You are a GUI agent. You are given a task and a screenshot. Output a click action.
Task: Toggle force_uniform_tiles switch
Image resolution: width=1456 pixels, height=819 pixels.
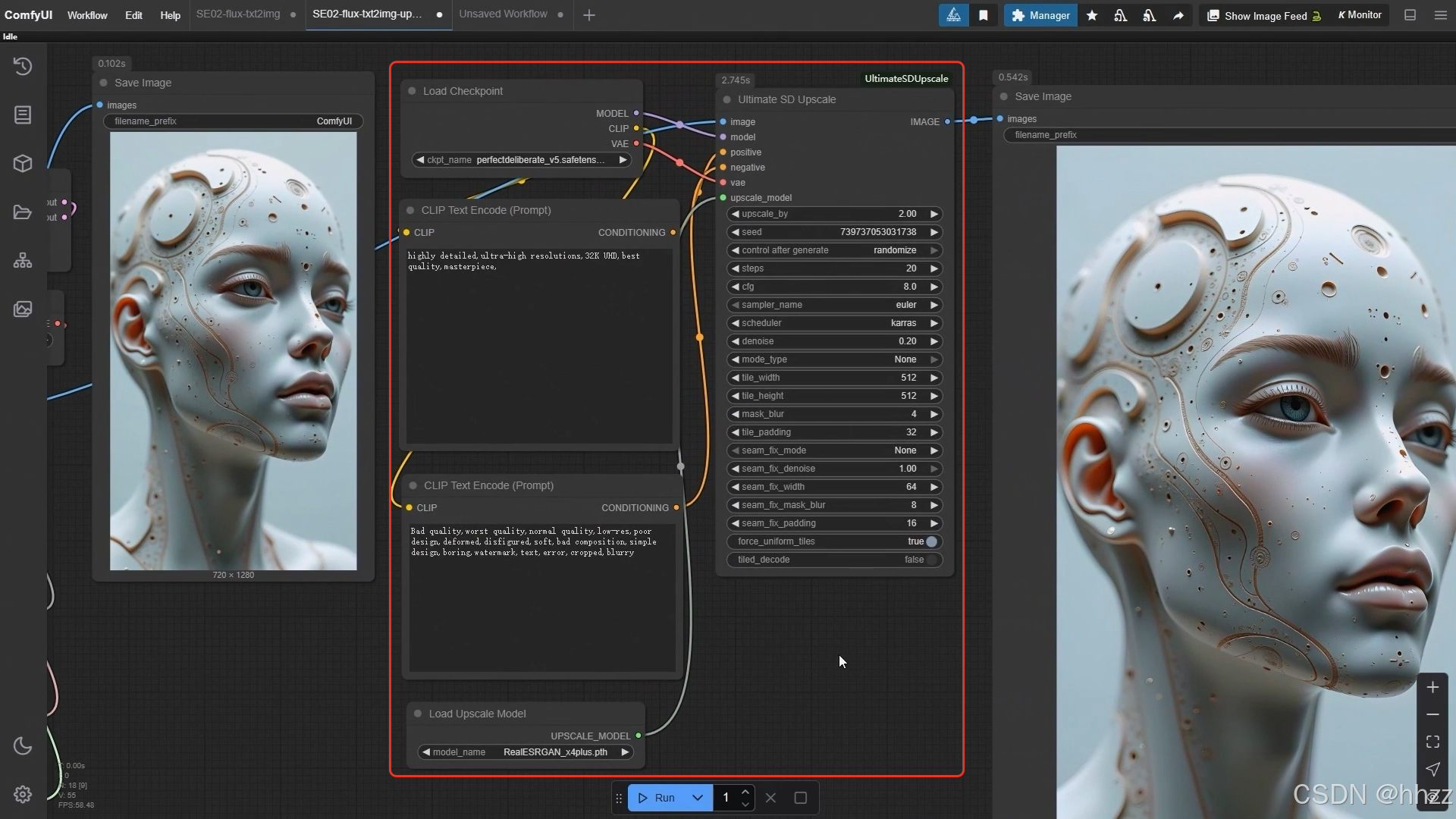coord(931,541)
